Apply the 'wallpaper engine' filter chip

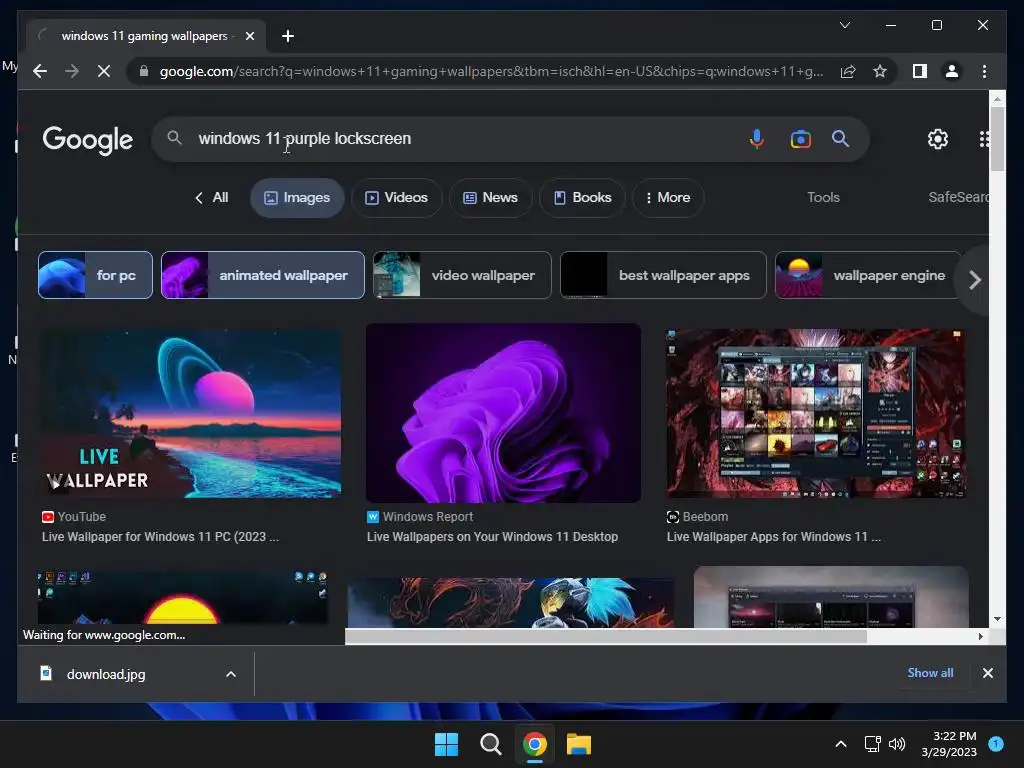869,275
